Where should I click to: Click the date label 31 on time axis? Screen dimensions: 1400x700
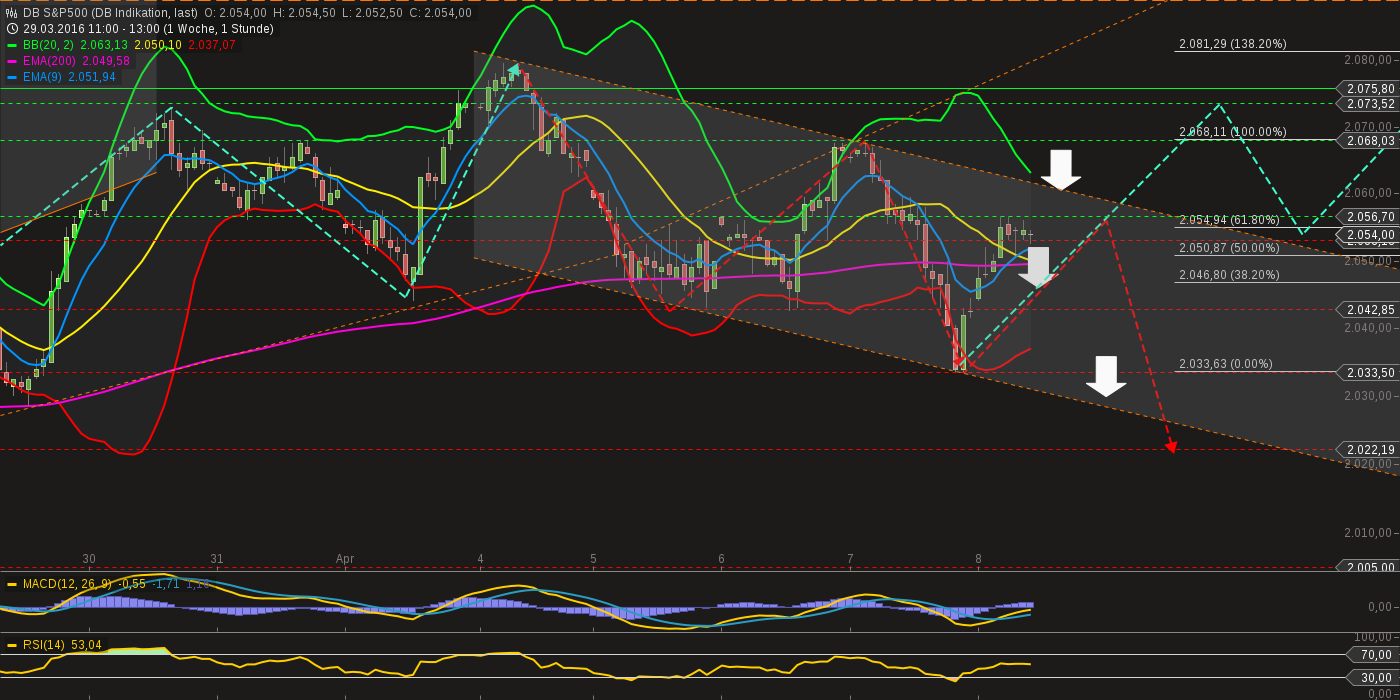click(217, 559)
